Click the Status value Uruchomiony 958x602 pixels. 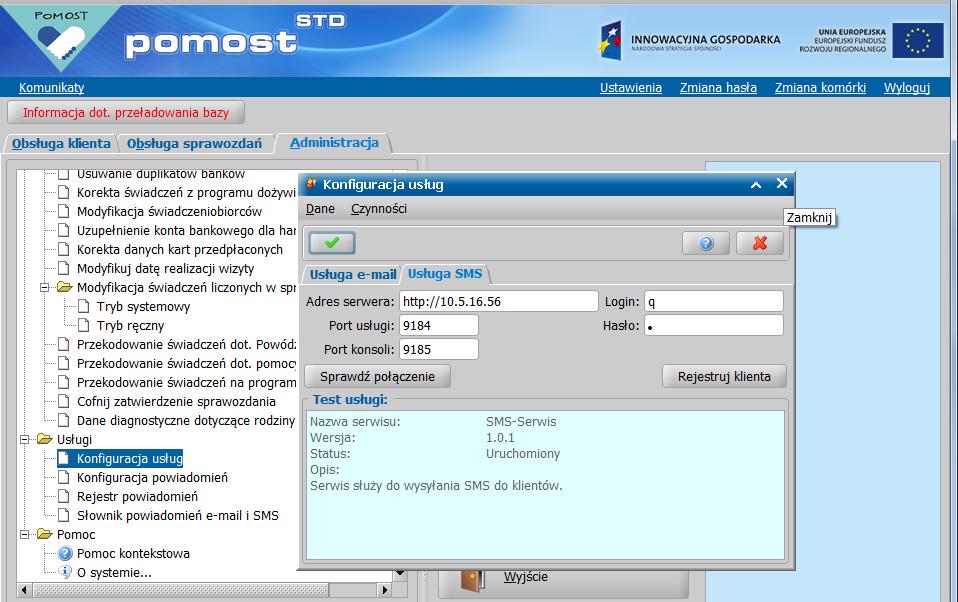point(523,453)
